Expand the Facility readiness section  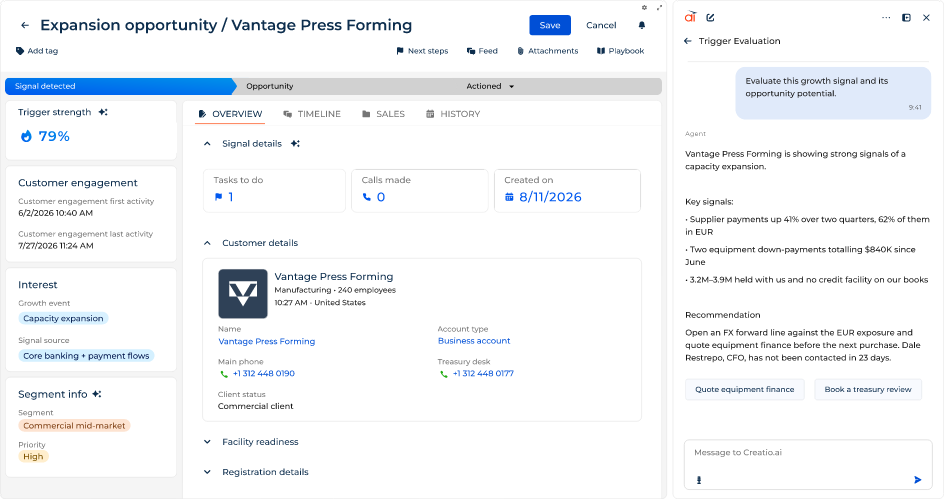(207, 442)
